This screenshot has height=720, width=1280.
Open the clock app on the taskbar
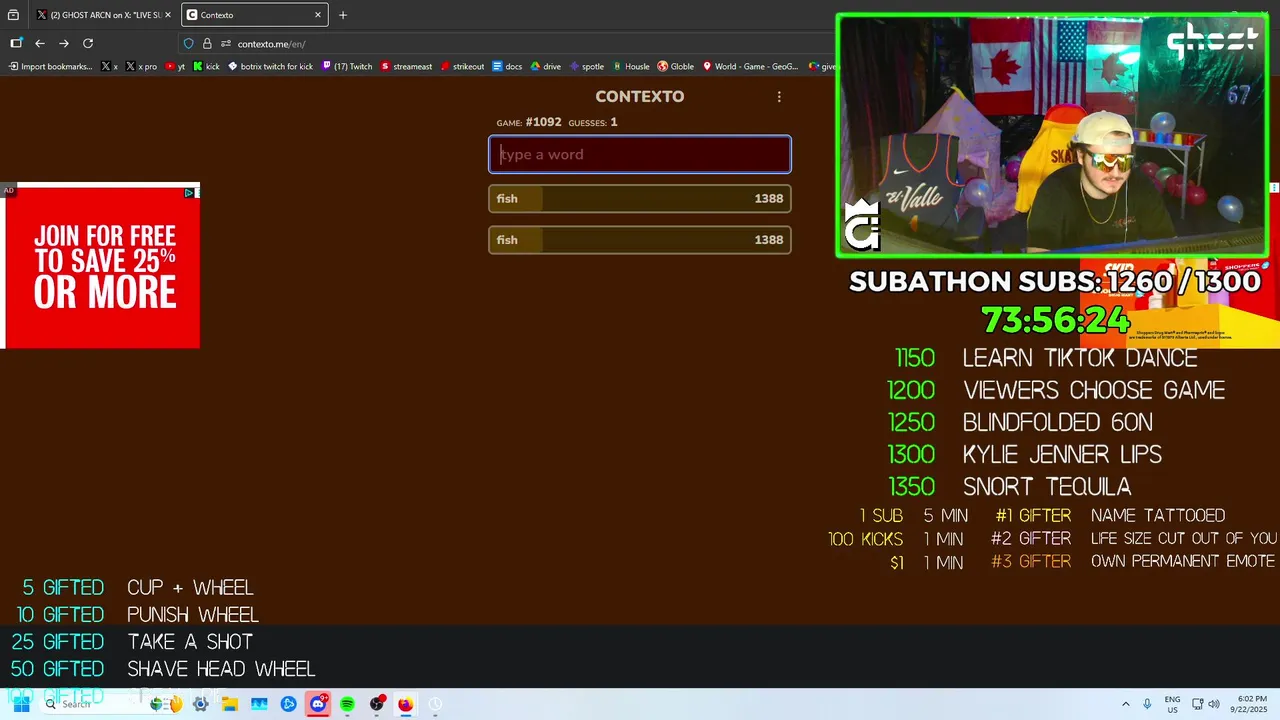click(x=435, y=704)
